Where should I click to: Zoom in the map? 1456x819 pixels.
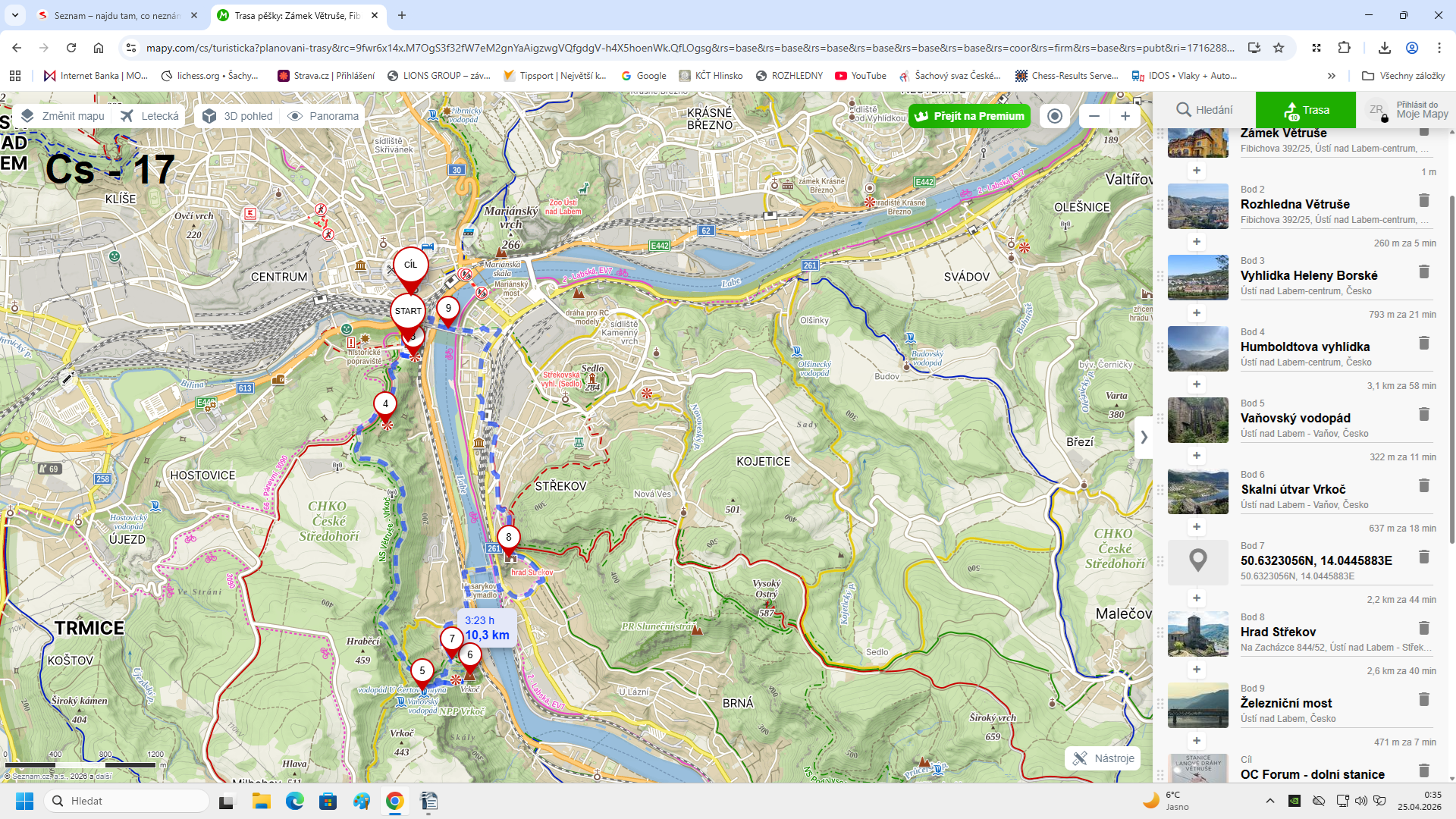[x=1125, y=116]
